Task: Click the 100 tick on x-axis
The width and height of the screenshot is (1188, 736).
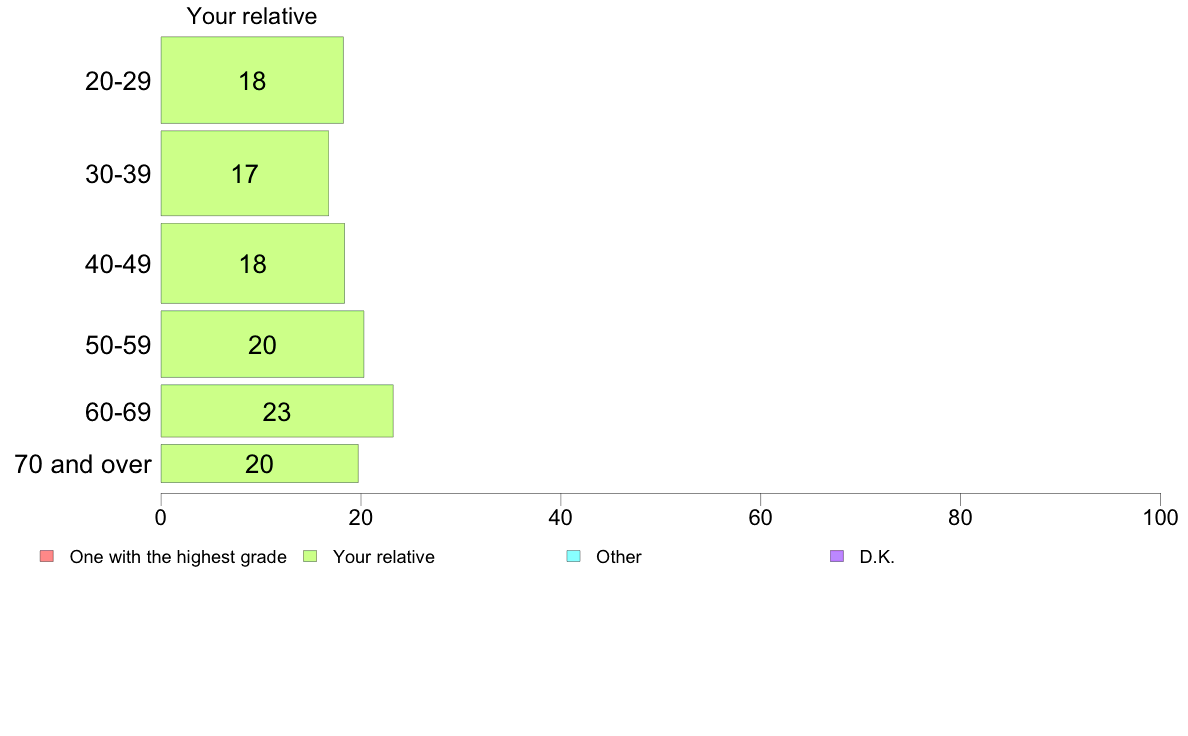Action: click(x=1160, y=518)
